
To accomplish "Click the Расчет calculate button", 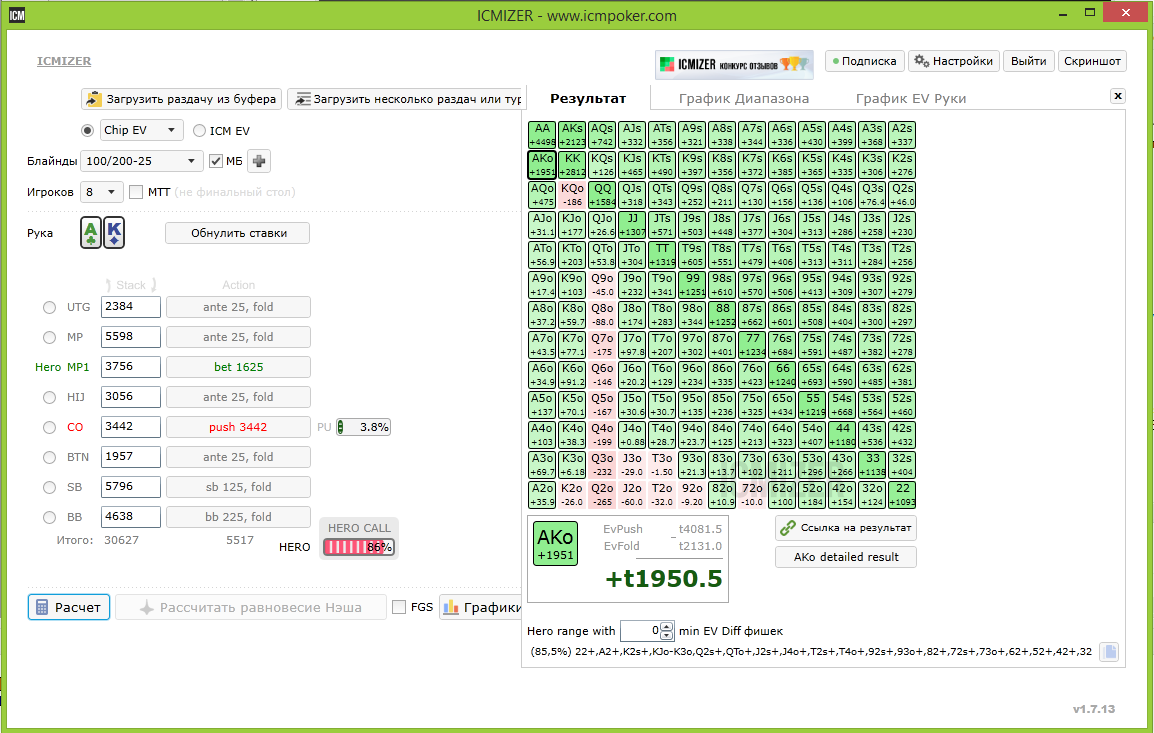I will click(69, 607).
